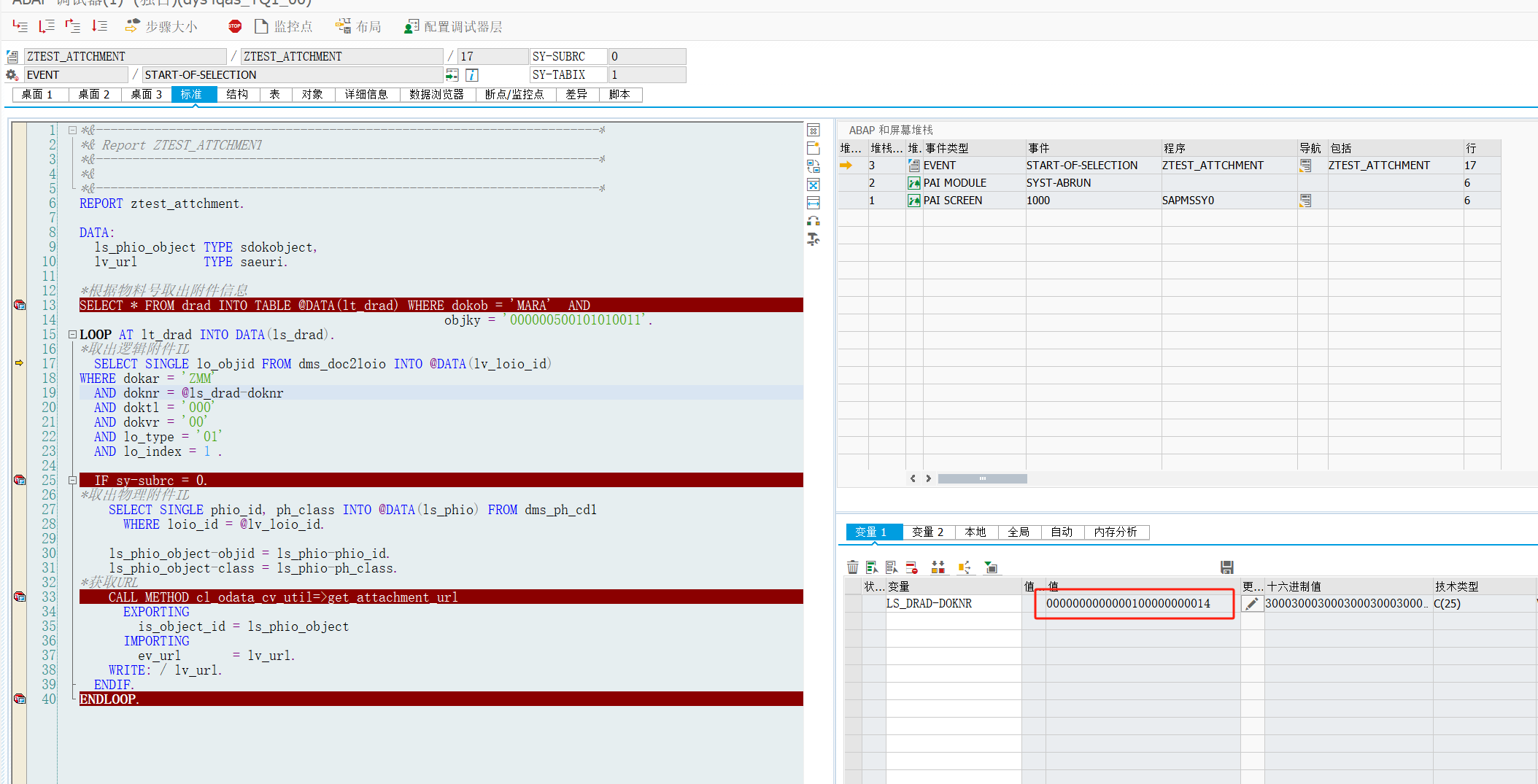
Task: Open 配置调试器层 debugger layer configuration
Action: pyautogui.click(x=453, y=26)
